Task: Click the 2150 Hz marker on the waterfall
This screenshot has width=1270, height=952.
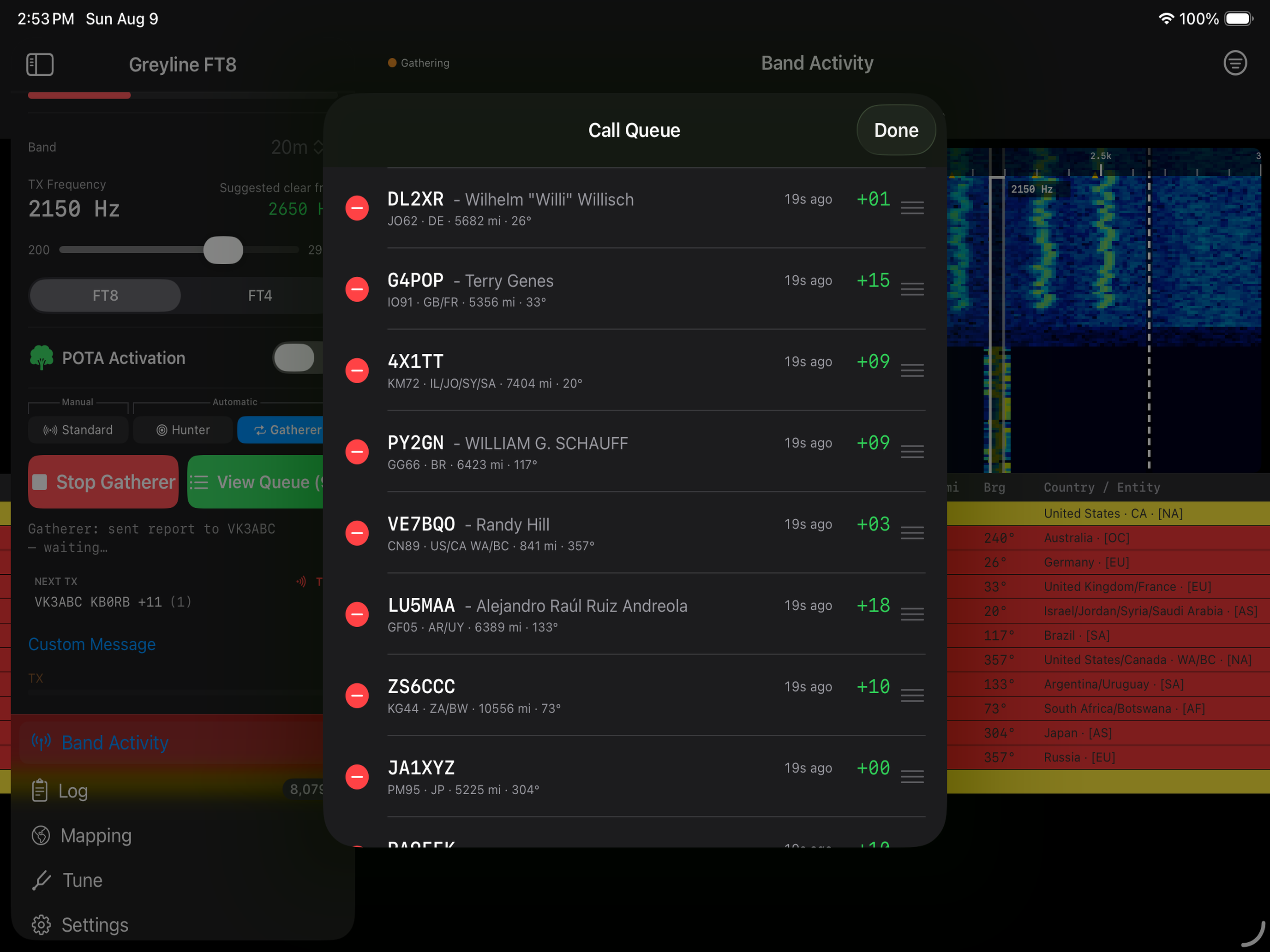Action: (x=1032, y=190)
